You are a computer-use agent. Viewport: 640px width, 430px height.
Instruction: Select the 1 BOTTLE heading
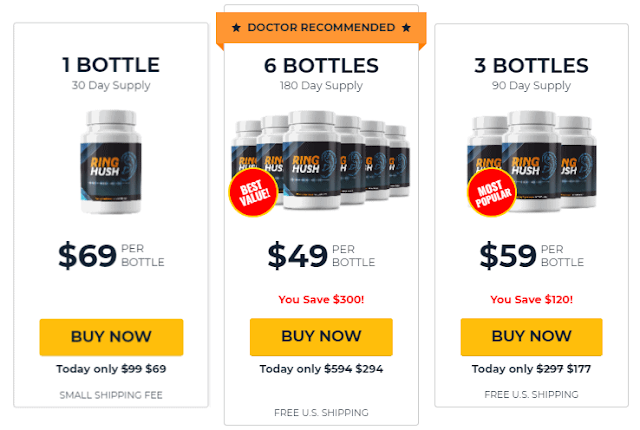(x=111, y=65)
